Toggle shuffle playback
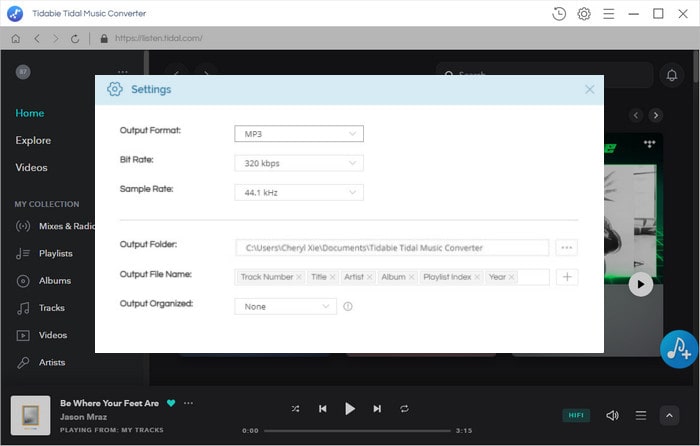700x446 pixels. 296,409
